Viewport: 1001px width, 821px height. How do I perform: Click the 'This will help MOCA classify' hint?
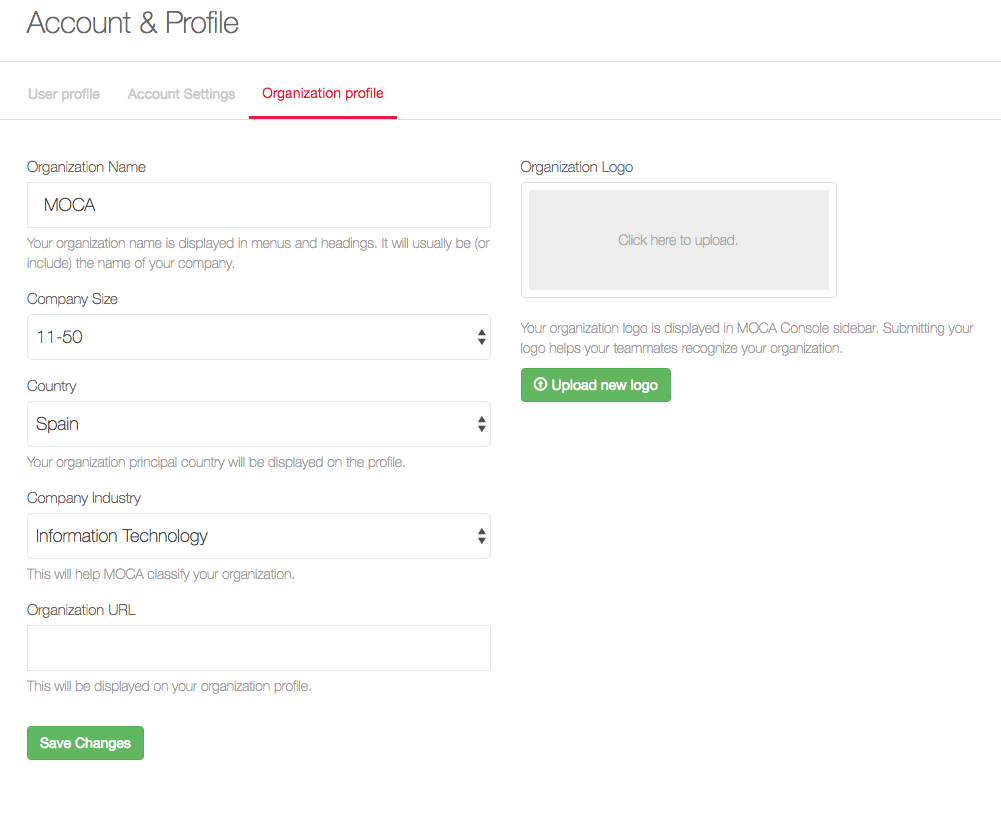click(161, 575)
